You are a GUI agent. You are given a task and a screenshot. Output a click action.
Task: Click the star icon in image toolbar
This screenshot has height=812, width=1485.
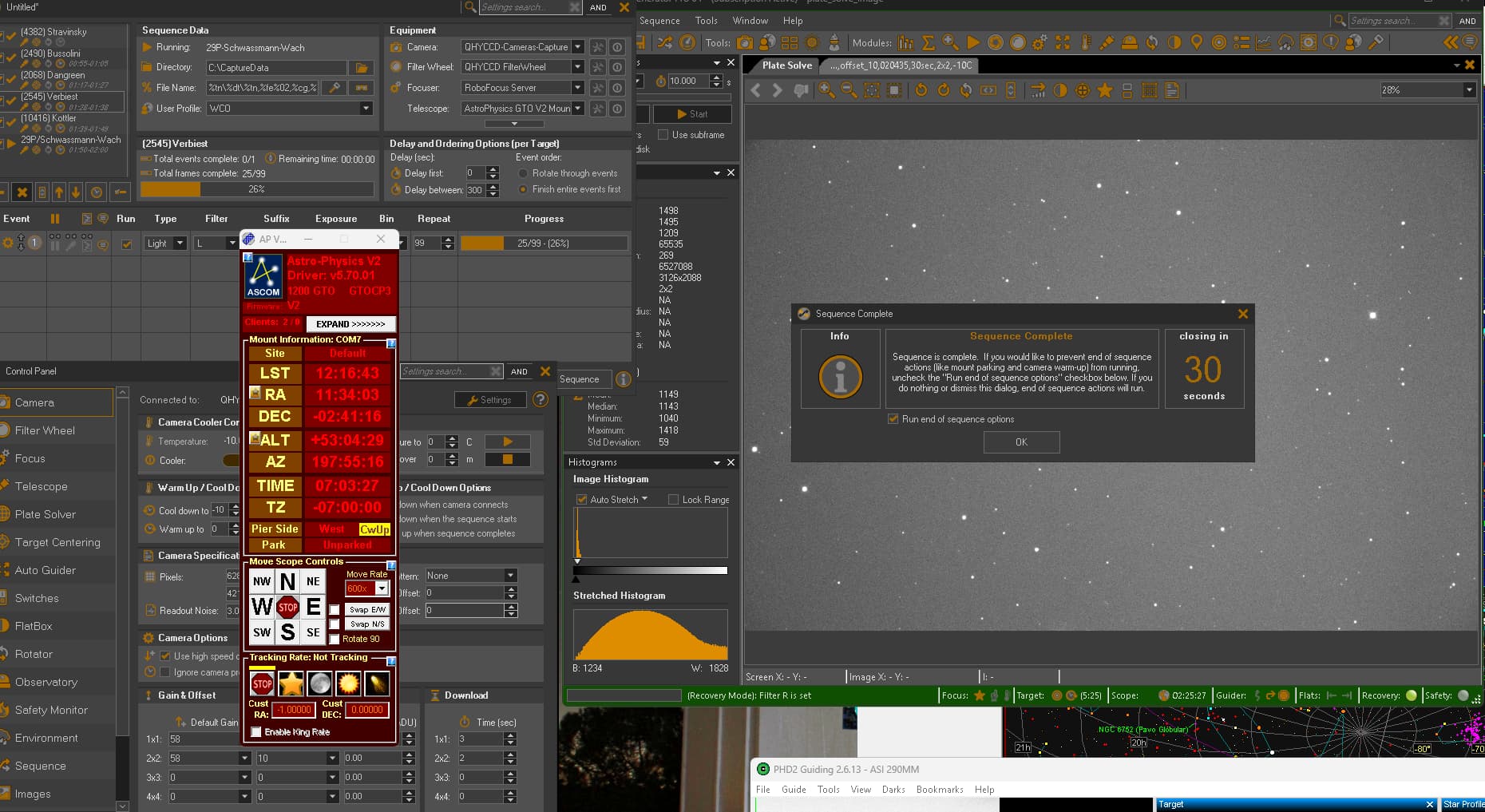1105,91
